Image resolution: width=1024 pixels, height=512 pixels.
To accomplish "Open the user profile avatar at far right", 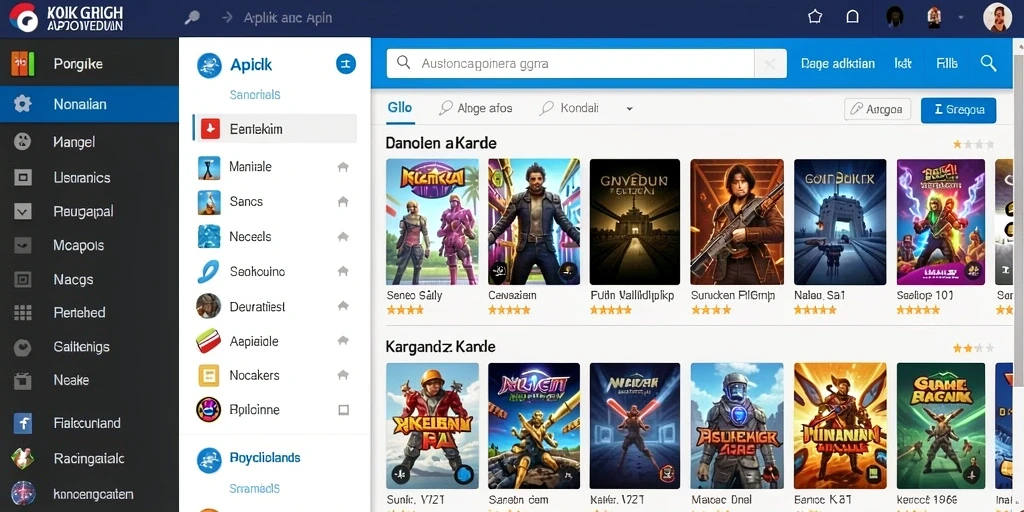I will pyautogui.click(x=997, y=17).
